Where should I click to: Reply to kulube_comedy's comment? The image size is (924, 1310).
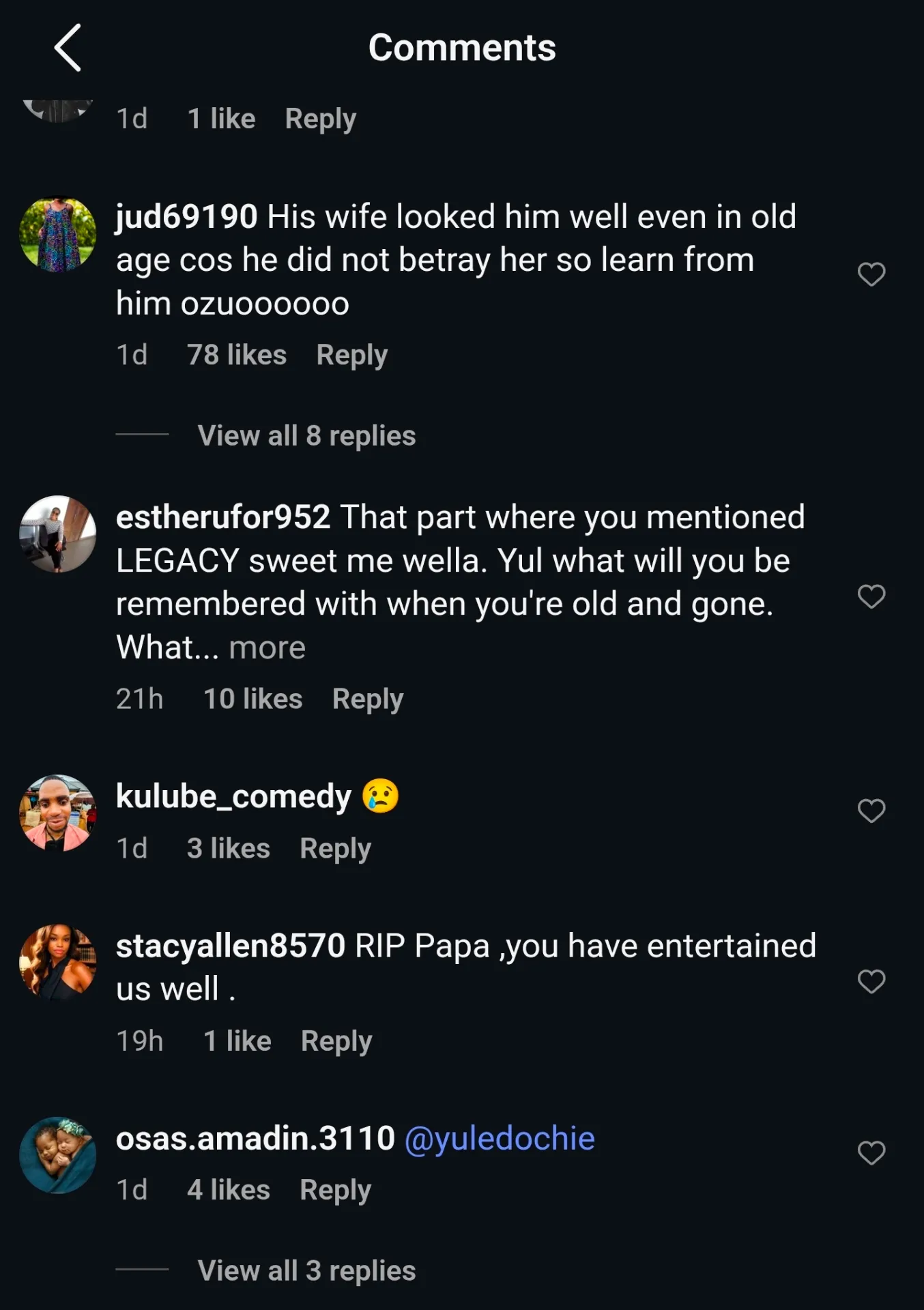[336, 849]
